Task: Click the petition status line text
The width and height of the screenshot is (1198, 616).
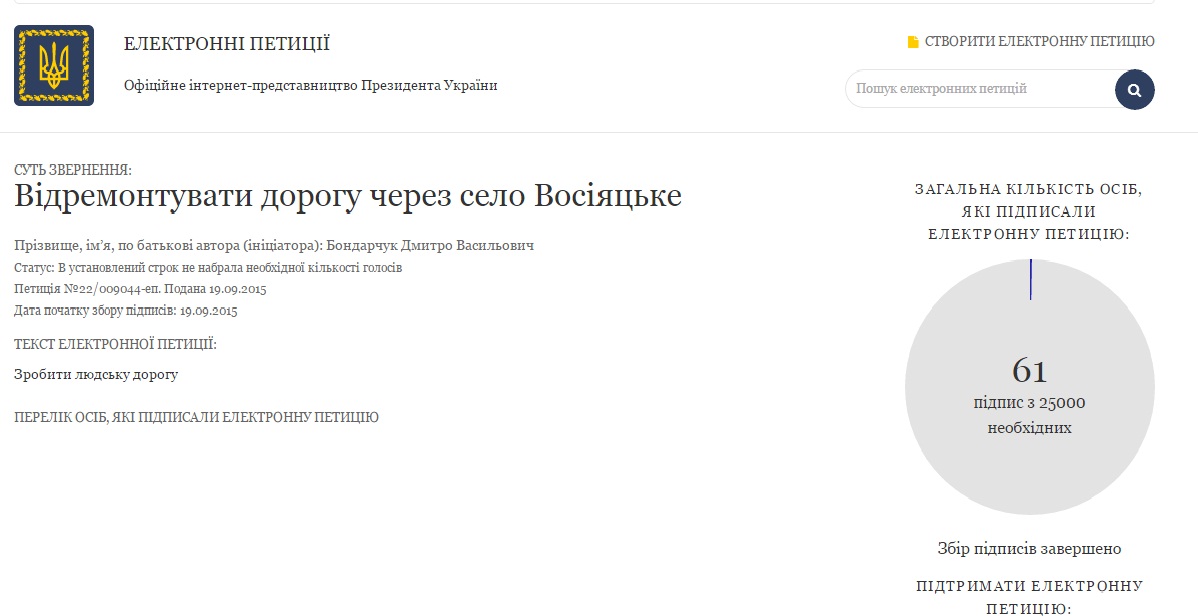Action: [x=208, y=268]
